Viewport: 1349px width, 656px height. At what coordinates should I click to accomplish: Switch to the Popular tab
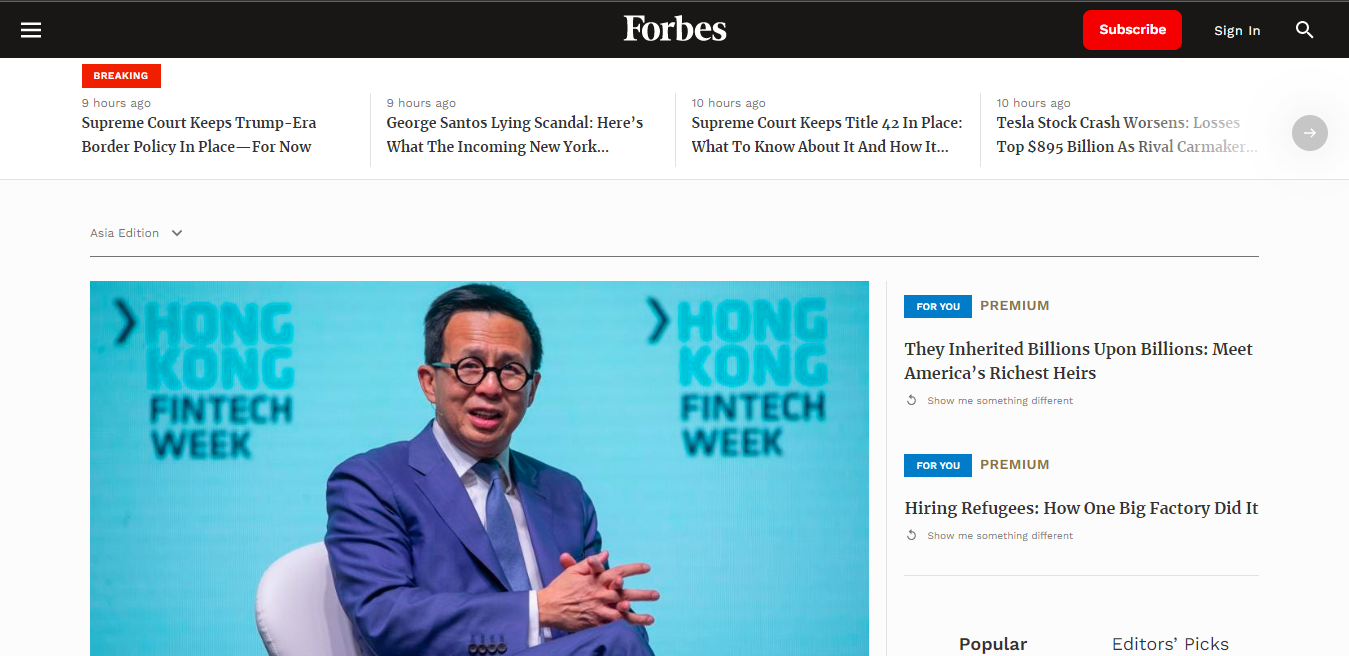(x=992, y=643)
